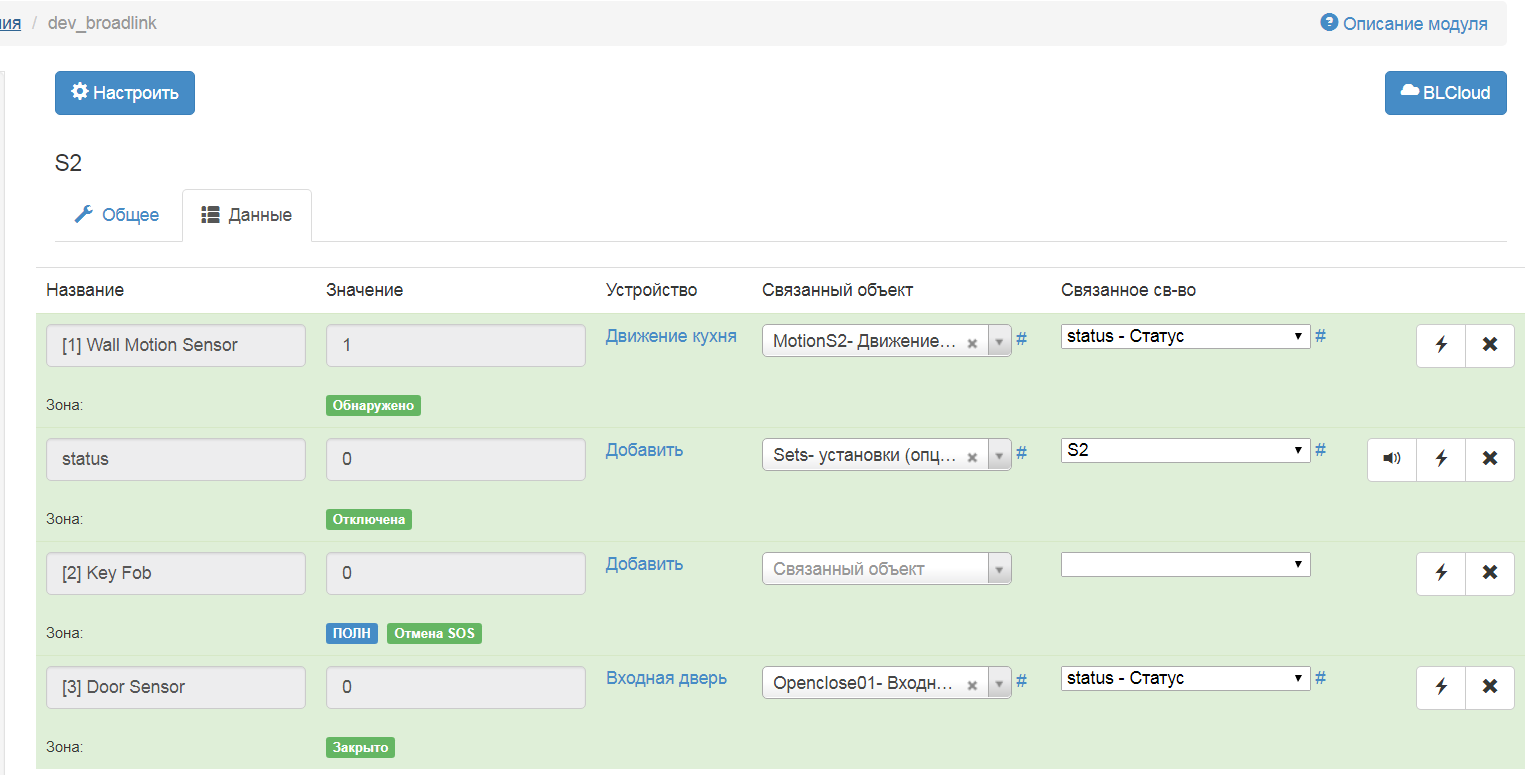Switch to the Общее tab
Image resolution: width=1539 pixels, height=775 pixels.
pyautogui.click(x=118, y=215)
